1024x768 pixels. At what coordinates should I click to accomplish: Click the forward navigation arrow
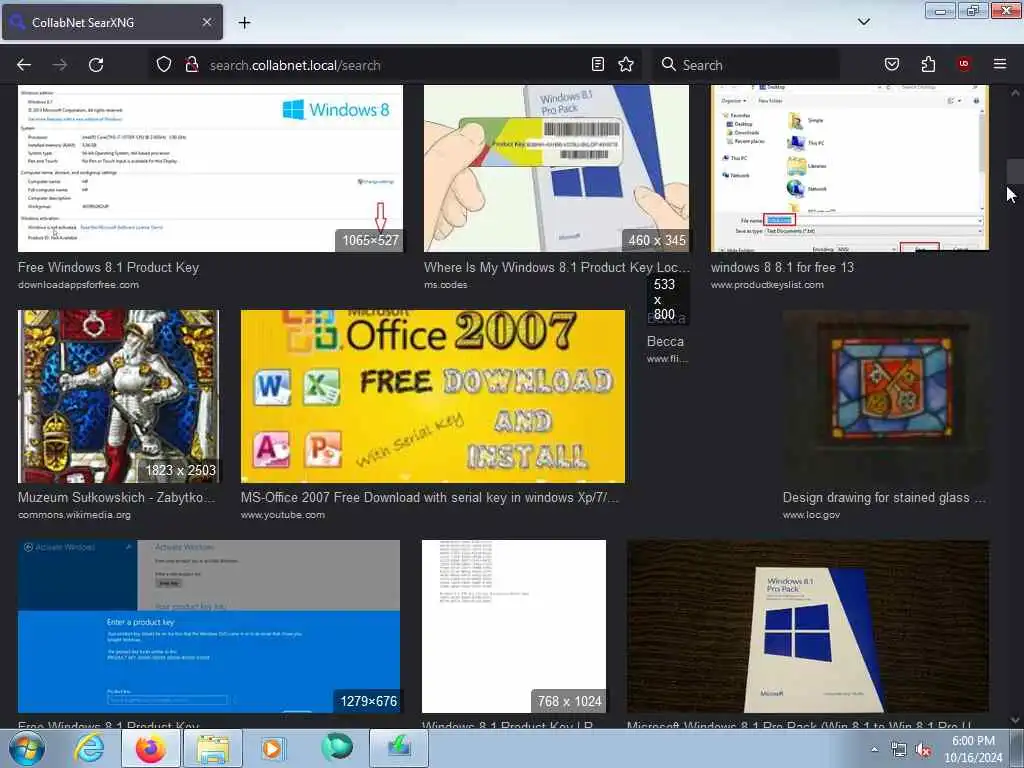point(60,65)
